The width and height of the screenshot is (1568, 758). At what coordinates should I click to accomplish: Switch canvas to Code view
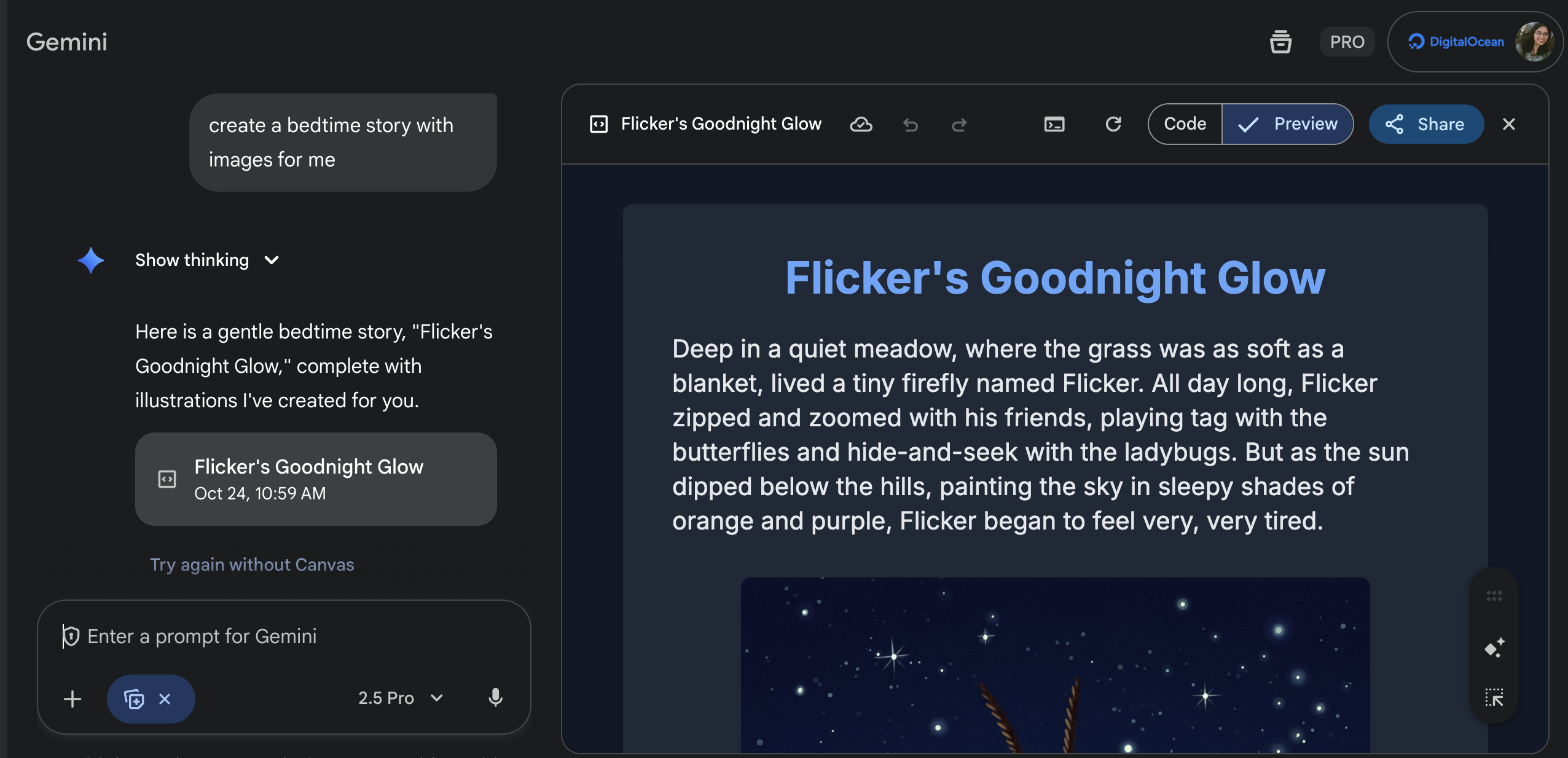pos(1185,124)
